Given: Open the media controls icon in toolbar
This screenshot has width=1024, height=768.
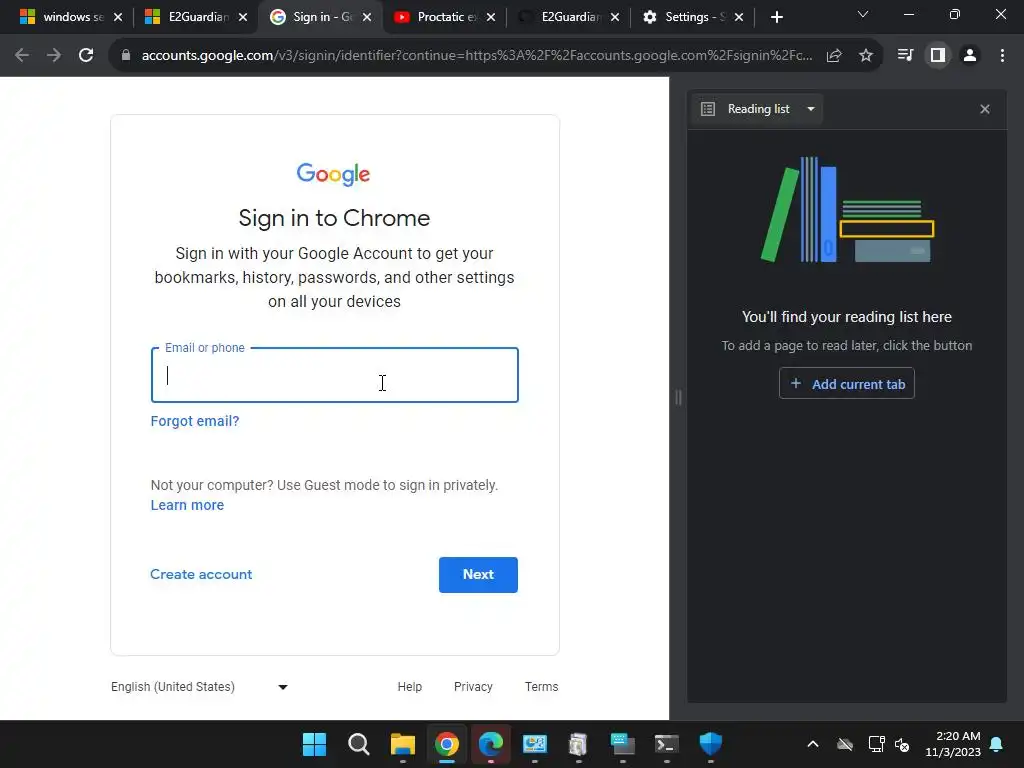Looking at the screenshot, I should 905,56.
